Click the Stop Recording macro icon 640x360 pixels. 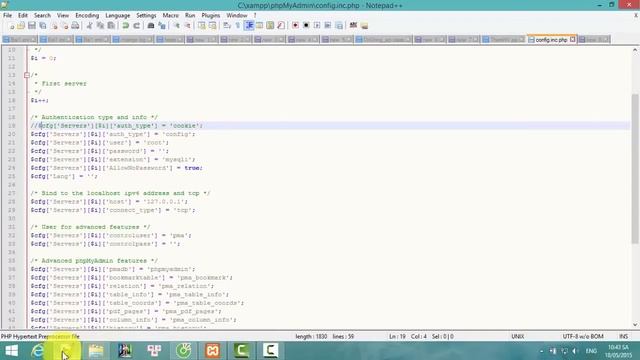[x=306, y=26]
